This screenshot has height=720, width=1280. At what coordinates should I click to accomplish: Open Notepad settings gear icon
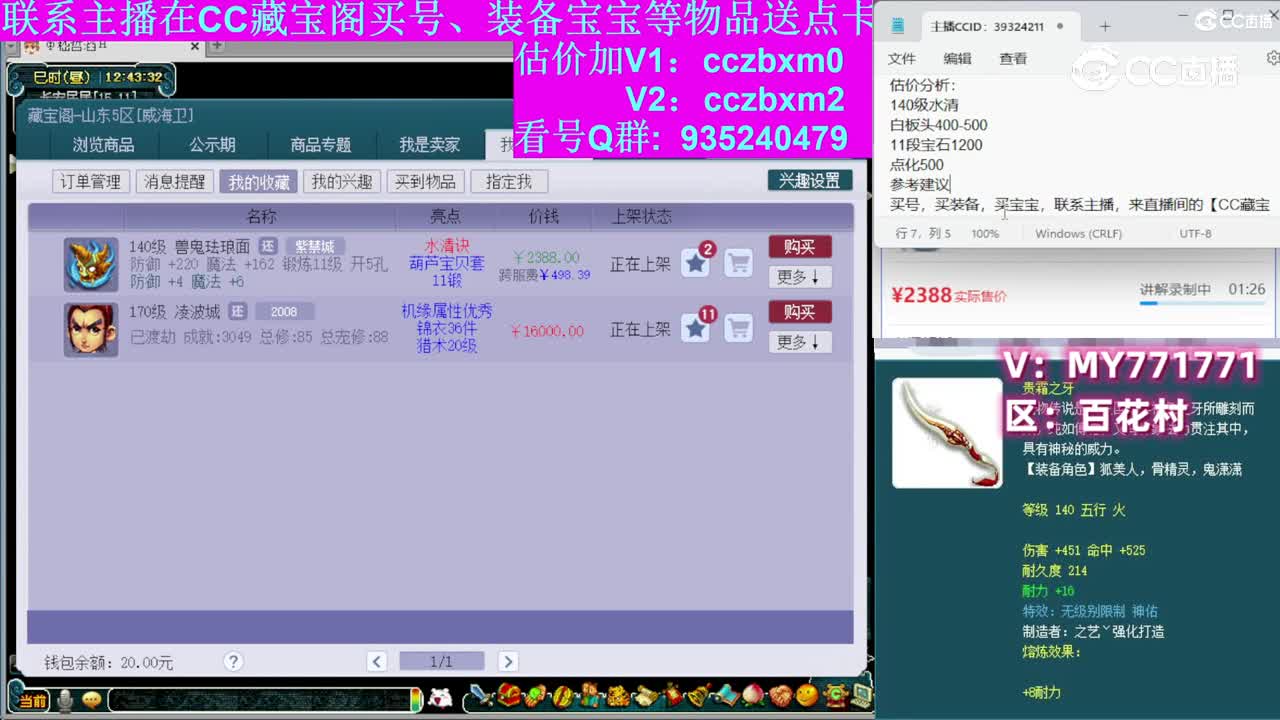click(x=1273, y=59)
